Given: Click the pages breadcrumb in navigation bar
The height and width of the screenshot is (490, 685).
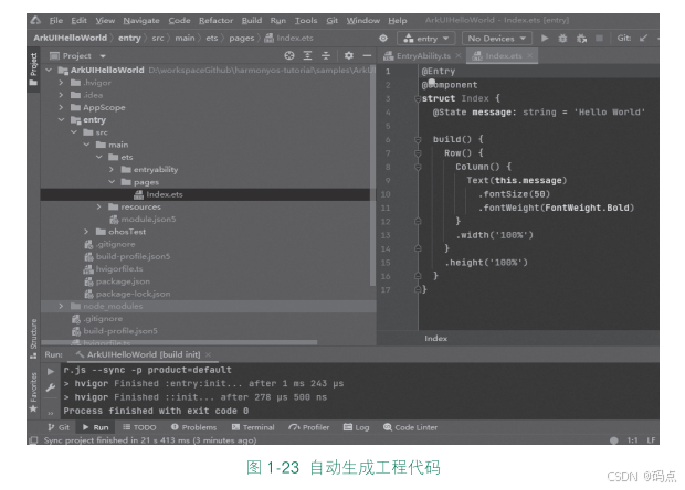Looking at the screenshot, I should pyautogui.click(x=242, y=38).
